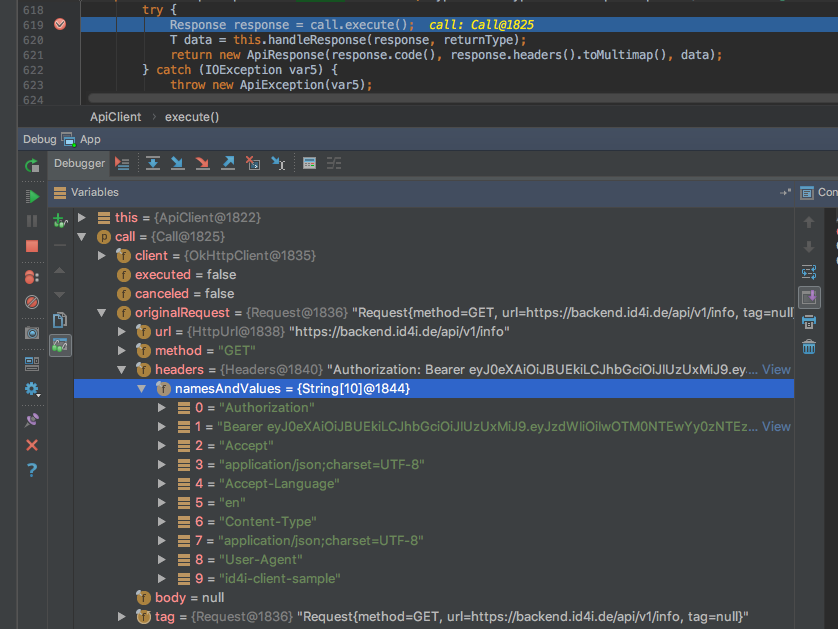Screen dimensions: 838x629
Task: Click the Step Out icon
Action: point(228,164)
